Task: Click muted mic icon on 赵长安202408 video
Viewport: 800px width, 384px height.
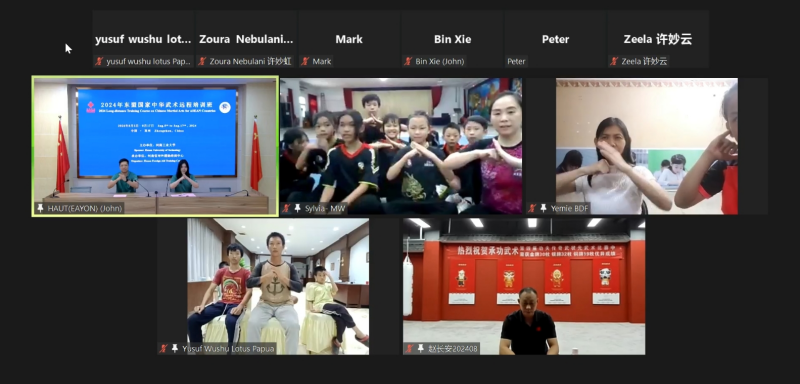Action: pos(410,349)
